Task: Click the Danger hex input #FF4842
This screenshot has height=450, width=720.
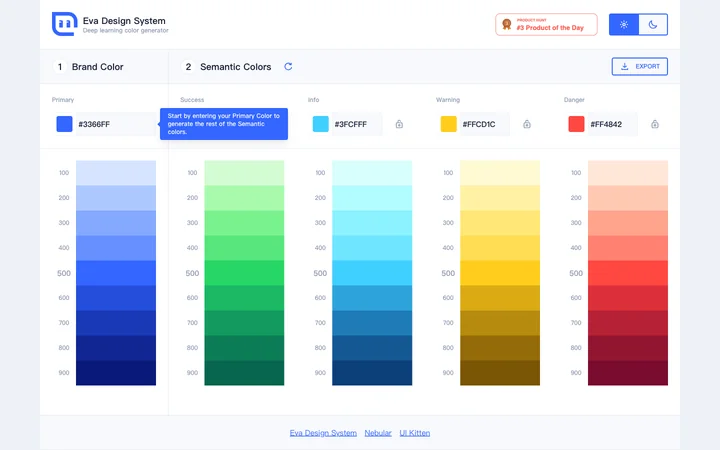Action: (613, 124)
